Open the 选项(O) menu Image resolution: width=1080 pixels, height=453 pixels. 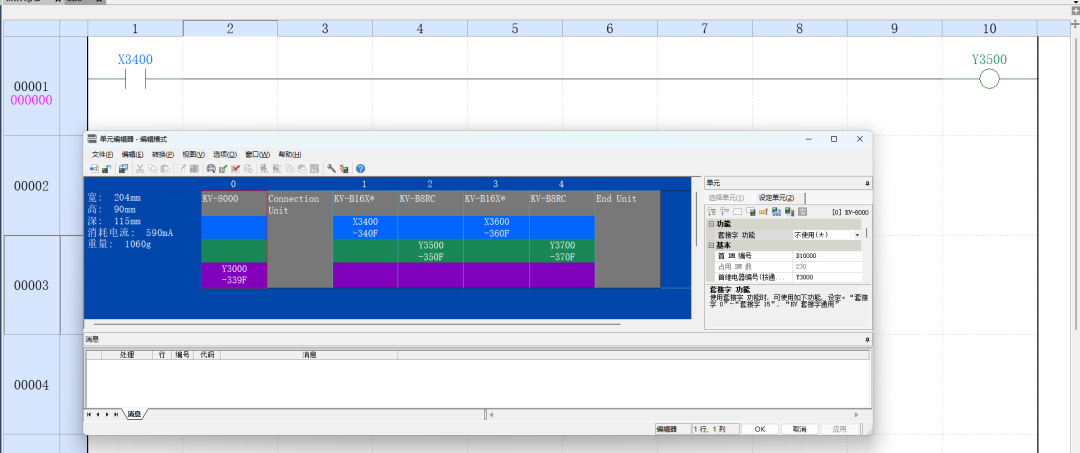(x=225, y=154)
